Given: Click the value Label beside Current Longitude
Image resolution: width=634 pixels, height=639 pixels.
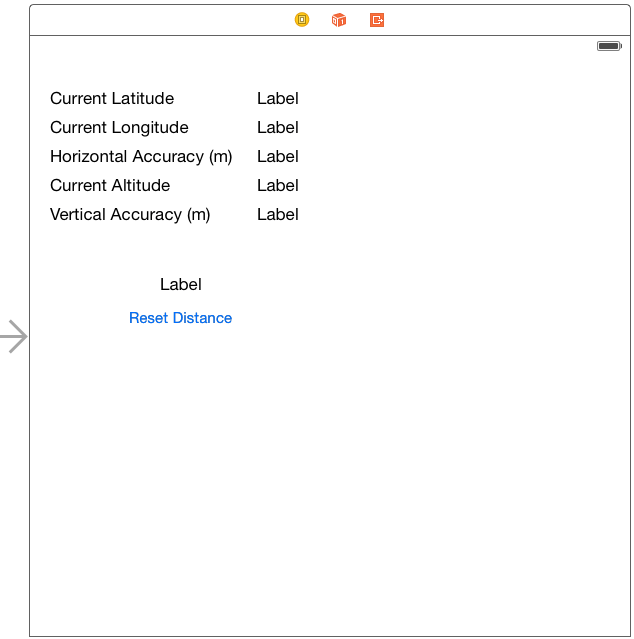Looking at the screenshot, I should 278,128.
